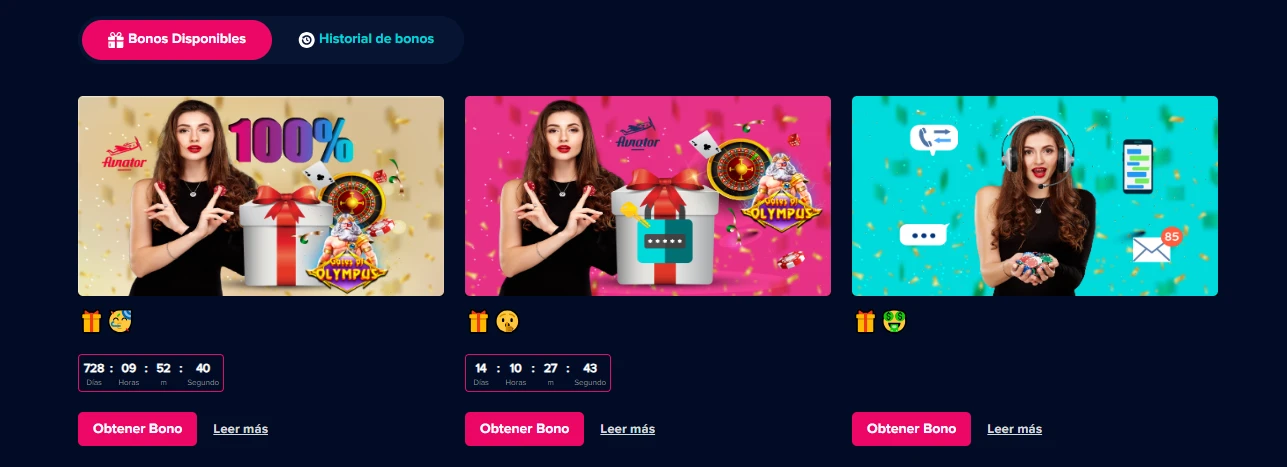
Task: Click the party face emoji under first bonus
Action: click(x=121, y=321)
